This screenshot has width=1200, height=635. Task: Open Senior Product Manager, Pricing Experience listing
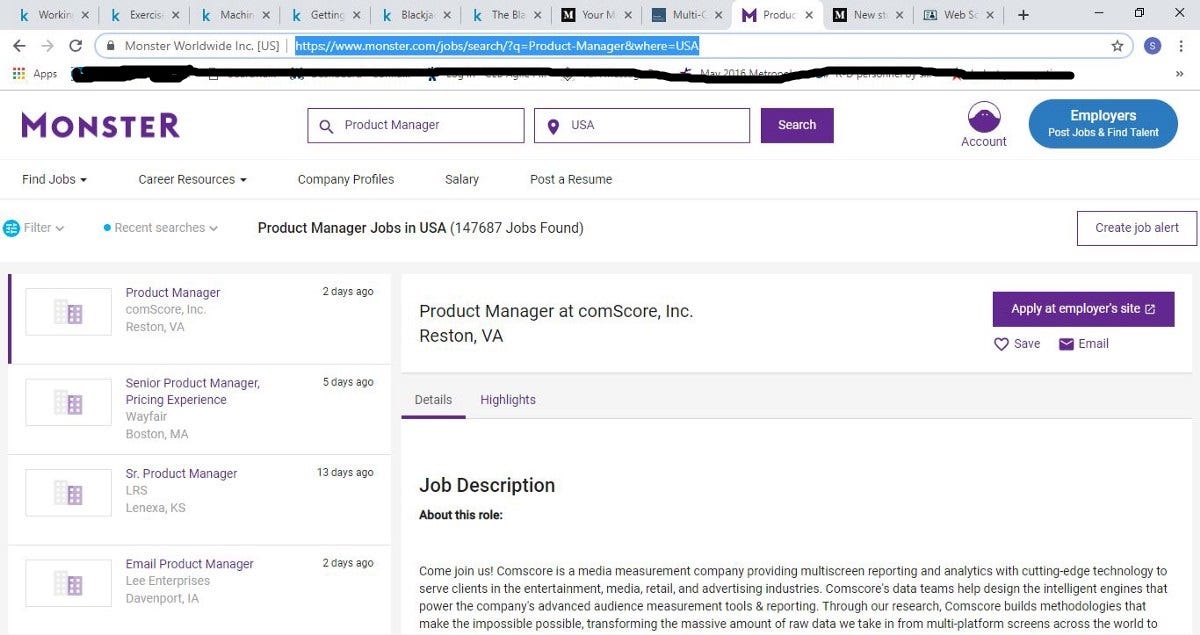point(192,391)
